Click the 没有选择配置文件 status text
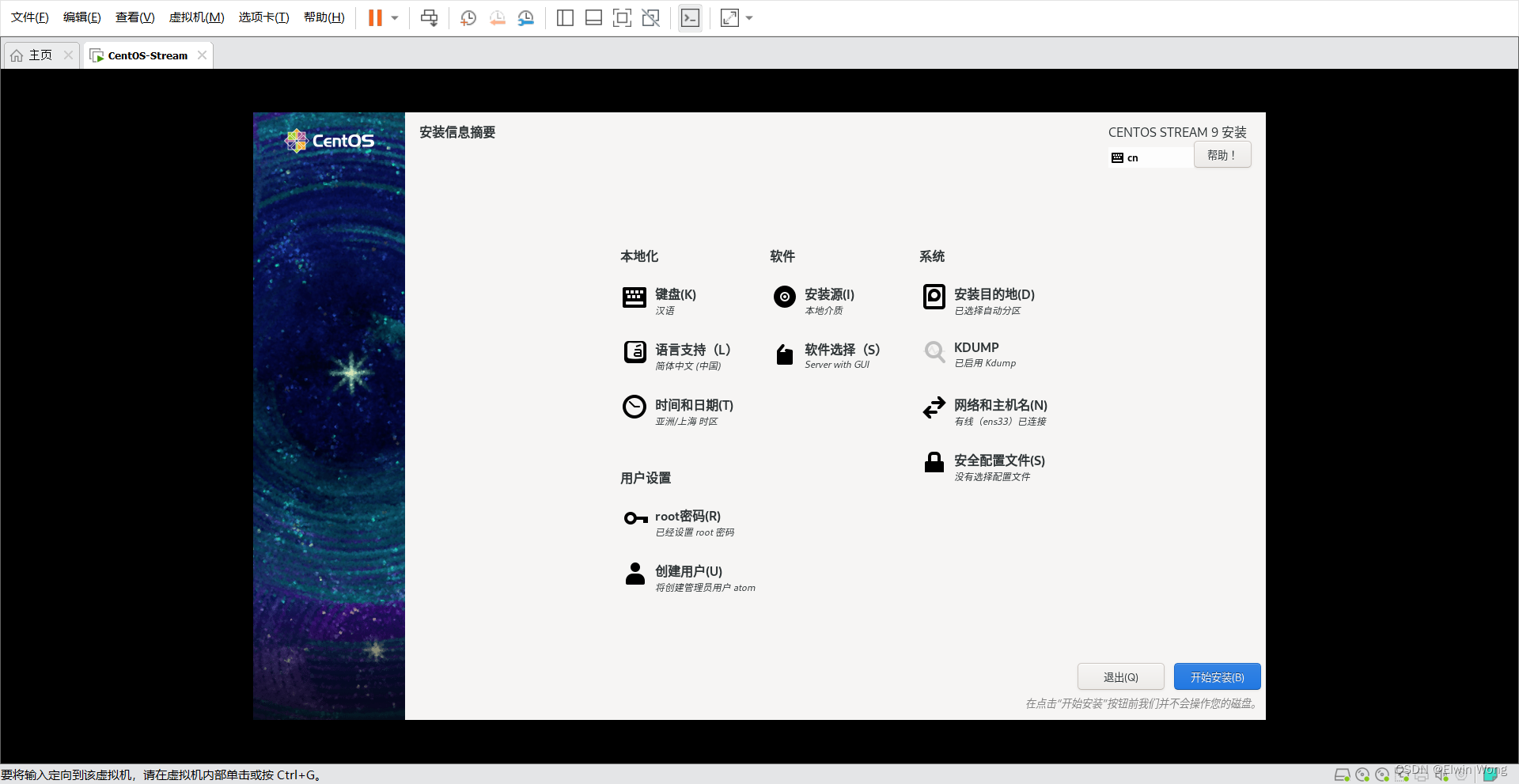 pos(992,477)
